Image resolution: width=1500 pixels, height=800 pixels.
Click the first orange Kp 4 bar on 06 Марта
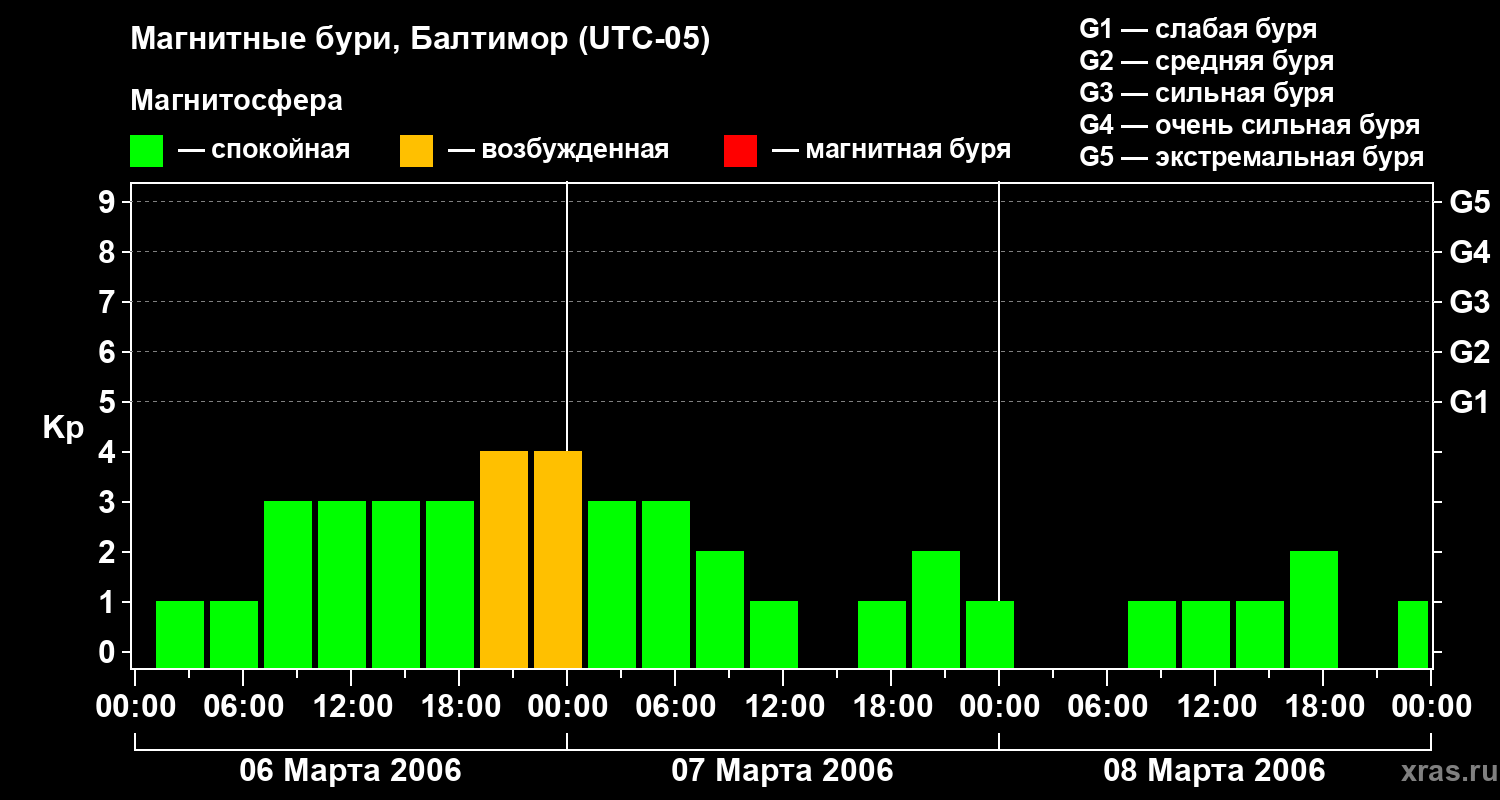(504, 560)
